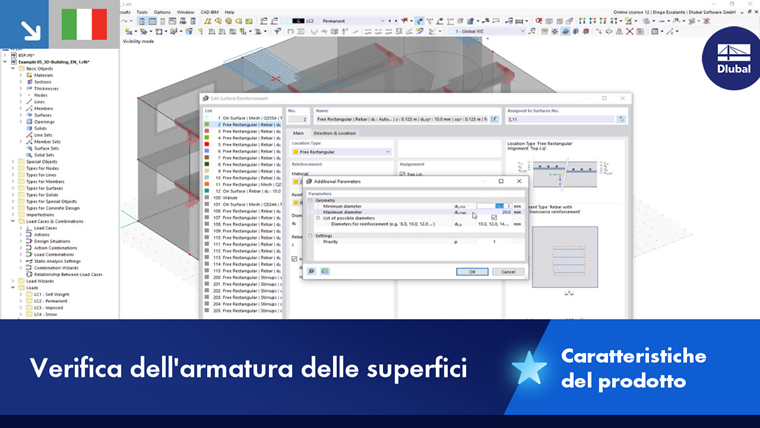Select list row 12 On Surface Rebar
Viewport: 760px width, 428px height.
tap(243, 191)
